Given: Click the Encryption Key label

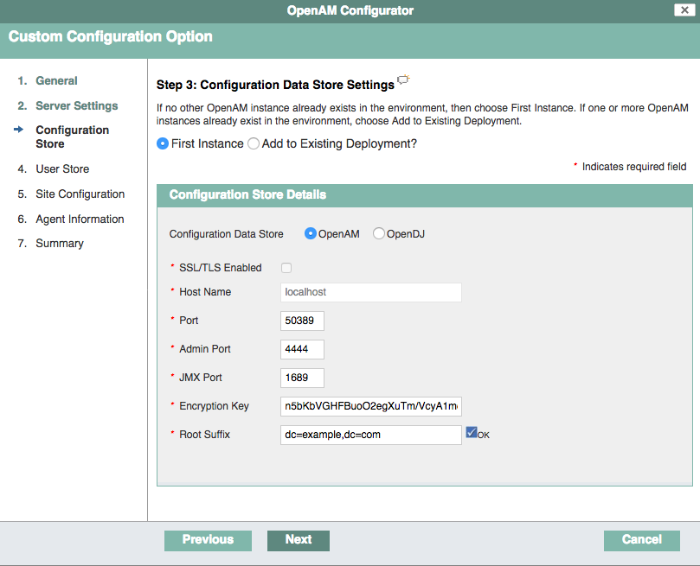Looking at the screenshot, I should pyautogui.click(x=214, y=406).
